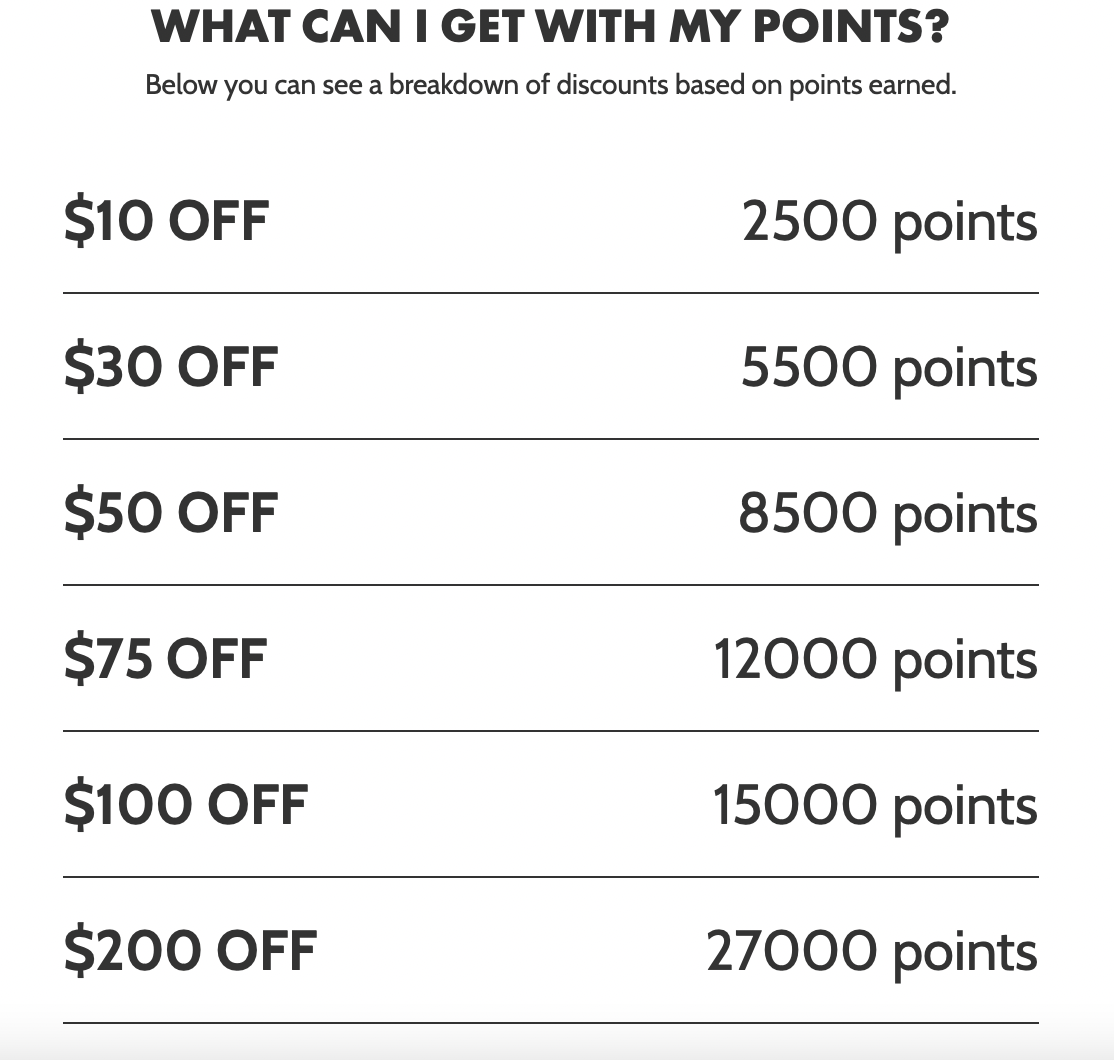Click the divider line under $75 OFF row

click(x=550, y=731)
